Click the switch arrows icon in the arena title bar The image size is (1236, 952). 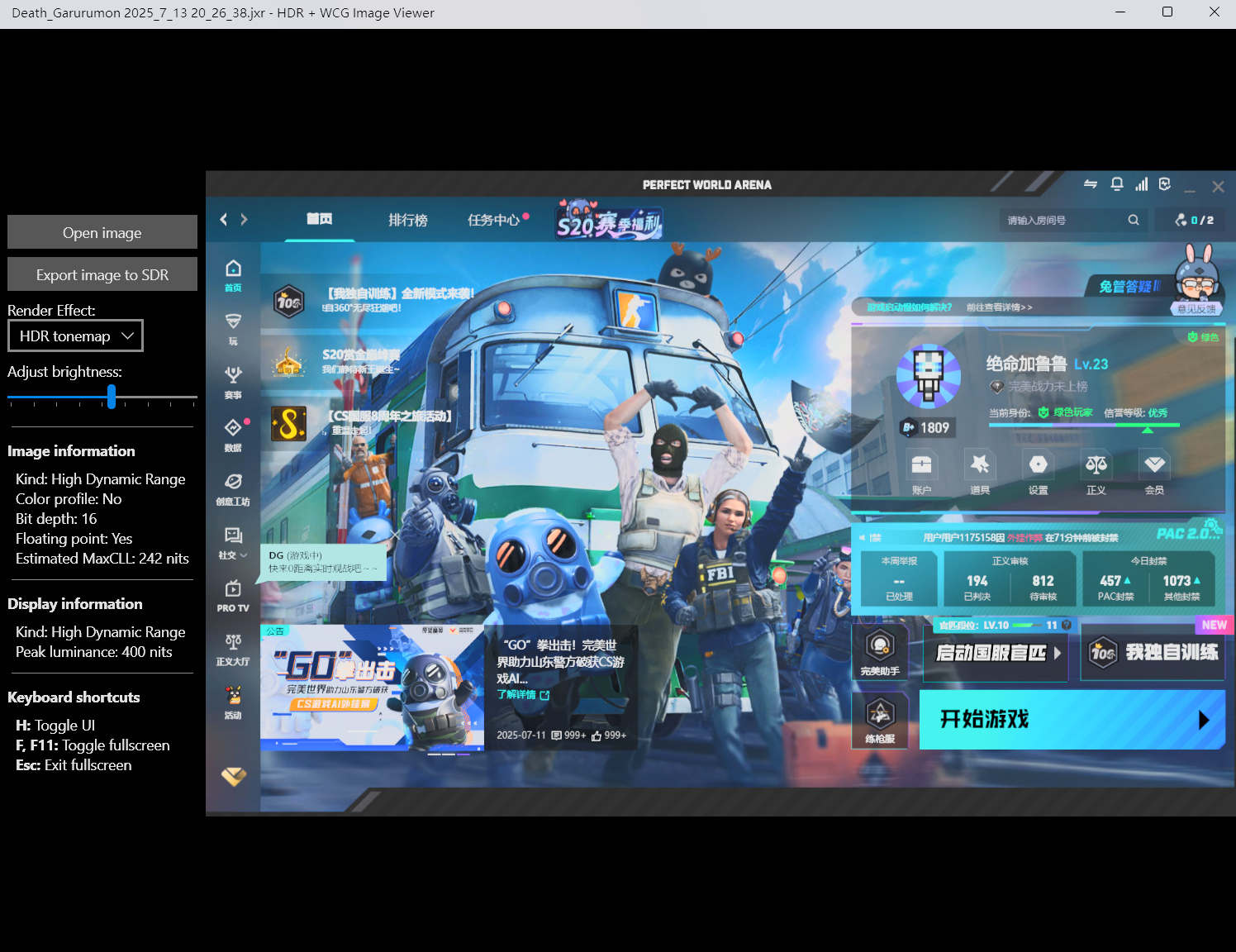[1091, 184]
